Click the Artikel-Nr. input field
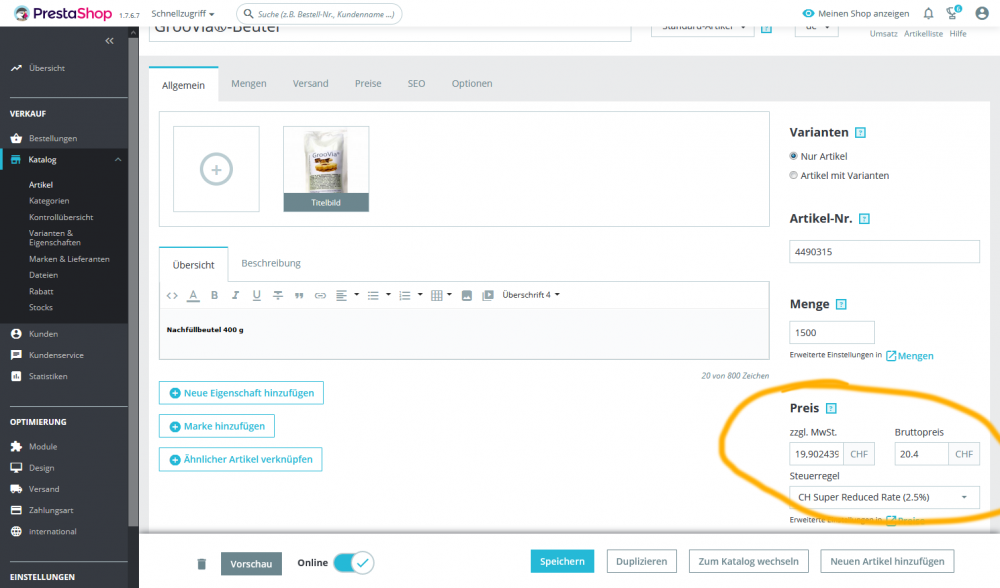 click(x=884, y=252)
